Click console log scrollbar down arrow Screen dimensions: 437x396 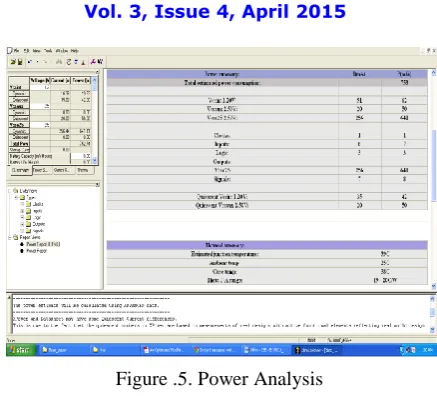pos(432,329)
